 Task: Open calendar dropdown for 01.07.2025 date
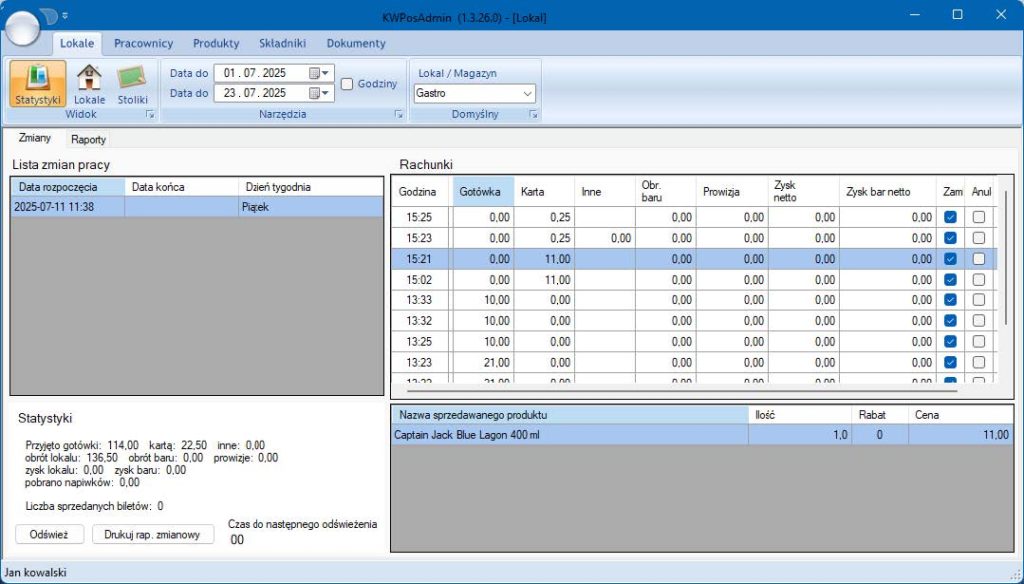(x=319, y=73)
